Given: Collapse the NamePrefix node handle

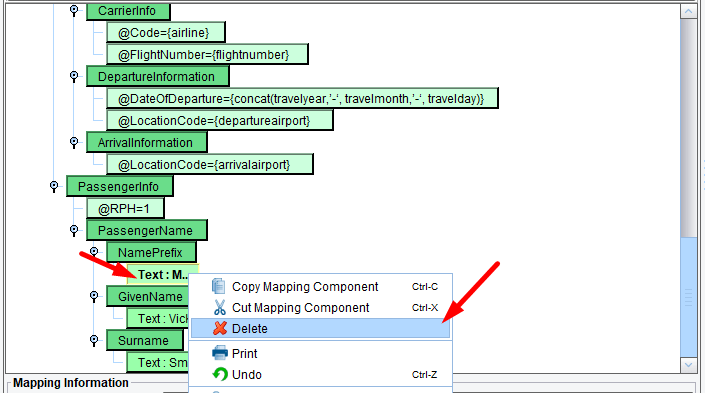Looking at the screenshot, I should [94, 251].
